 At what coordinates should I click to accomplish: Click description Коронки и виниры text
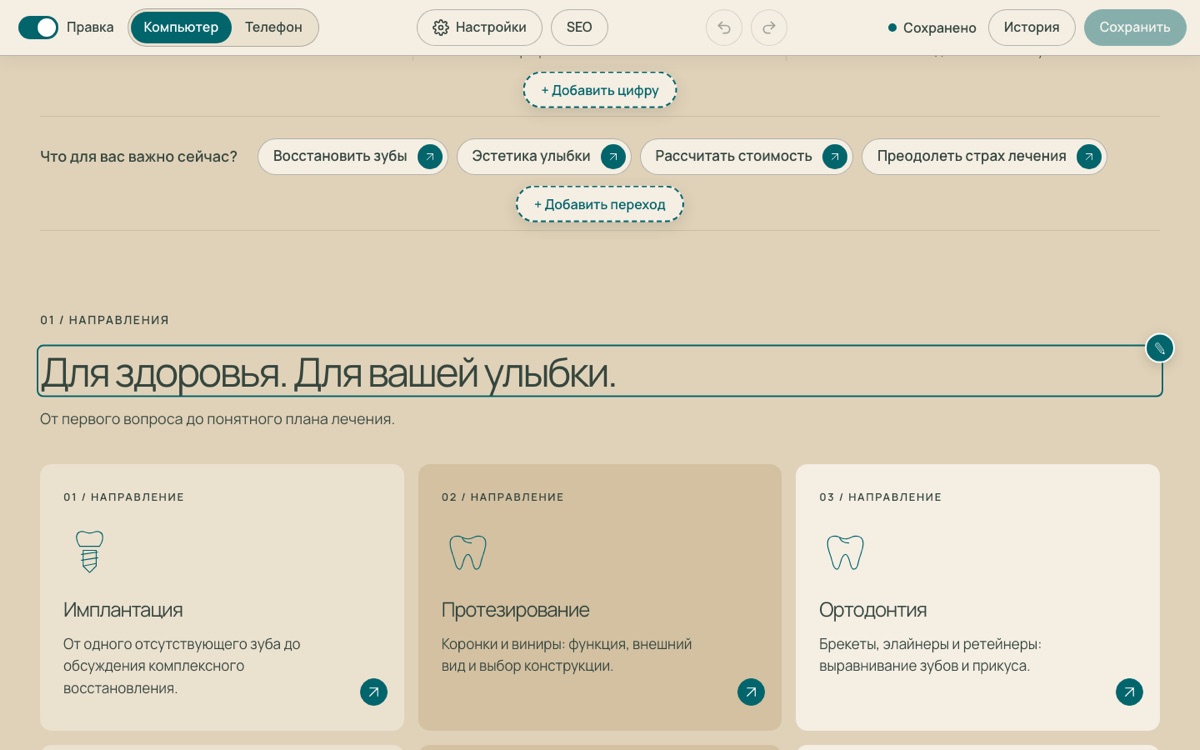click(x=566, y=655)
